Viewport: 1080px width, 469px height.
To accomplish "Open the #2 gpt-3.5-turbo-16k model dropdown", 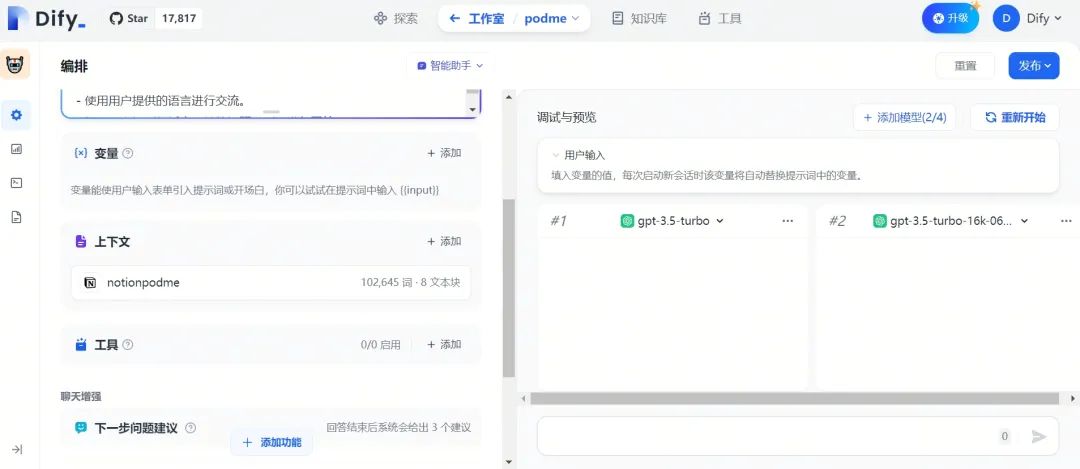I will pos(951,221).
